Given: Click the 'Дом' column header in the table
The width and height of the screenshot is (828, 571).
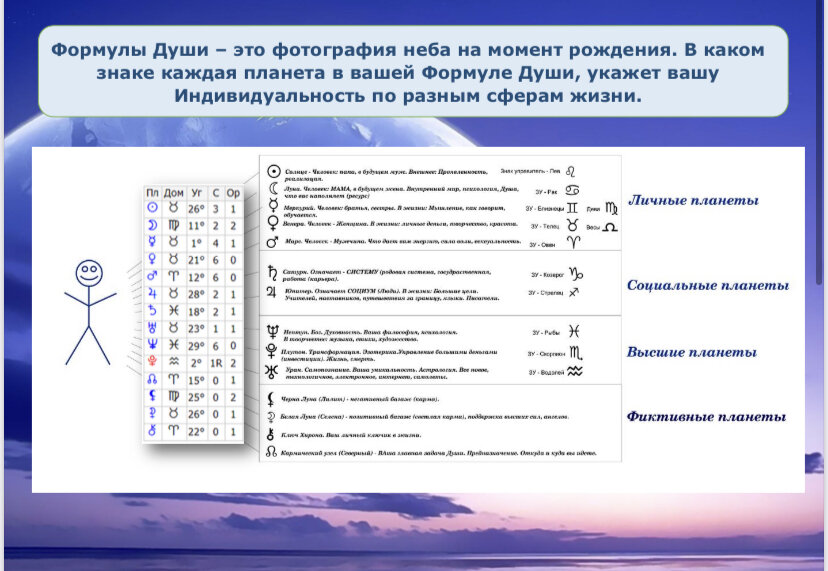Looking at the screenshot, I should (x=174, y=193).
